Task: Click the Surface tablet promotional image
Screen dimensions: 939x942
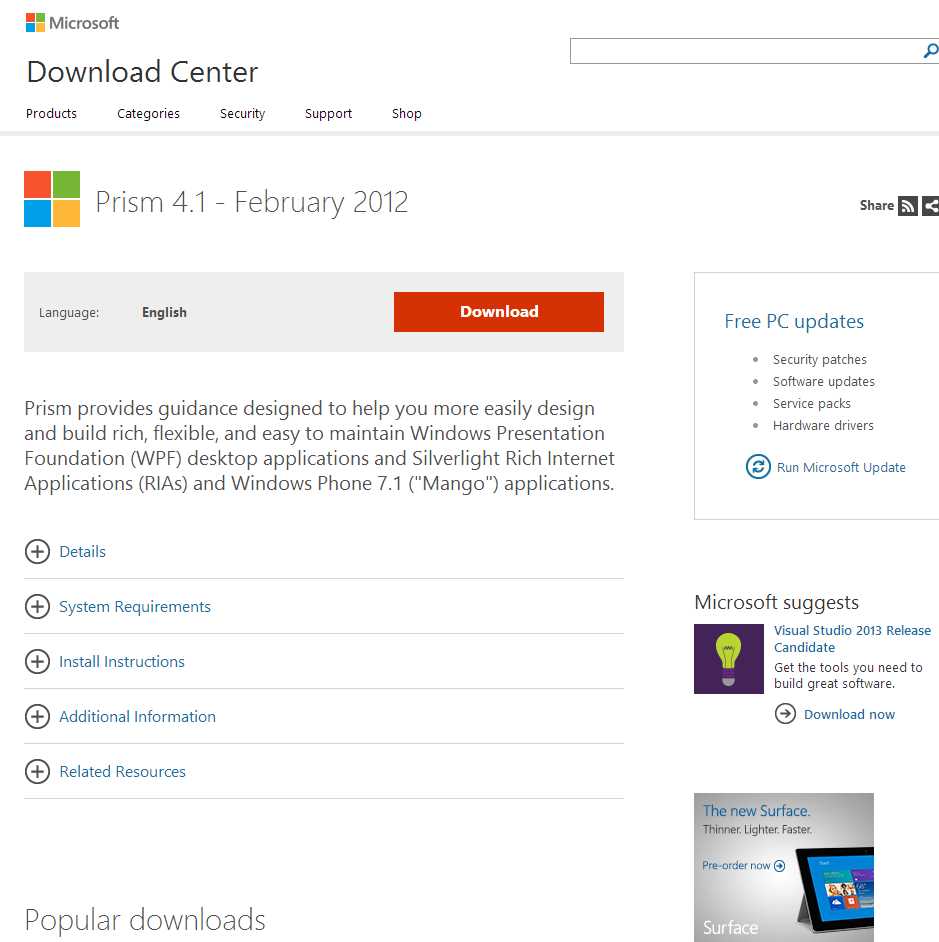Action: coord(783,868)
